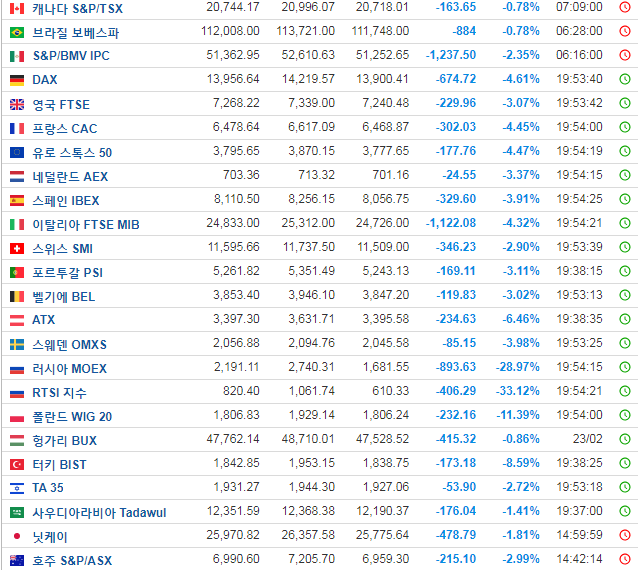This screenshot has width=638, height=570.
Task: Open the S&P/BMV IPC index link
Action: (x=71, y=55)
